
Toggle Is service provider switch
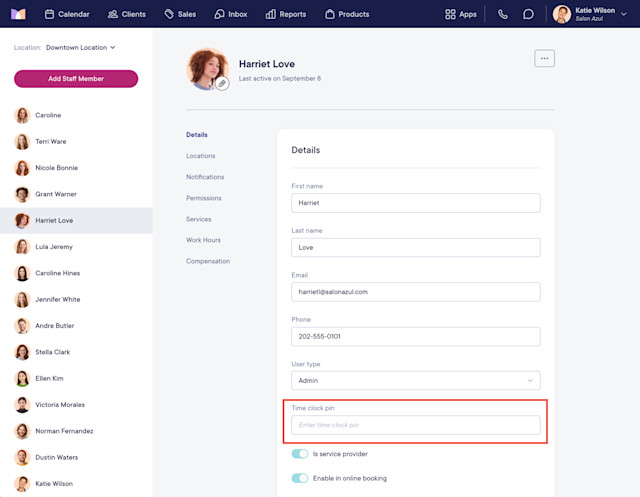tap(300, 454)
